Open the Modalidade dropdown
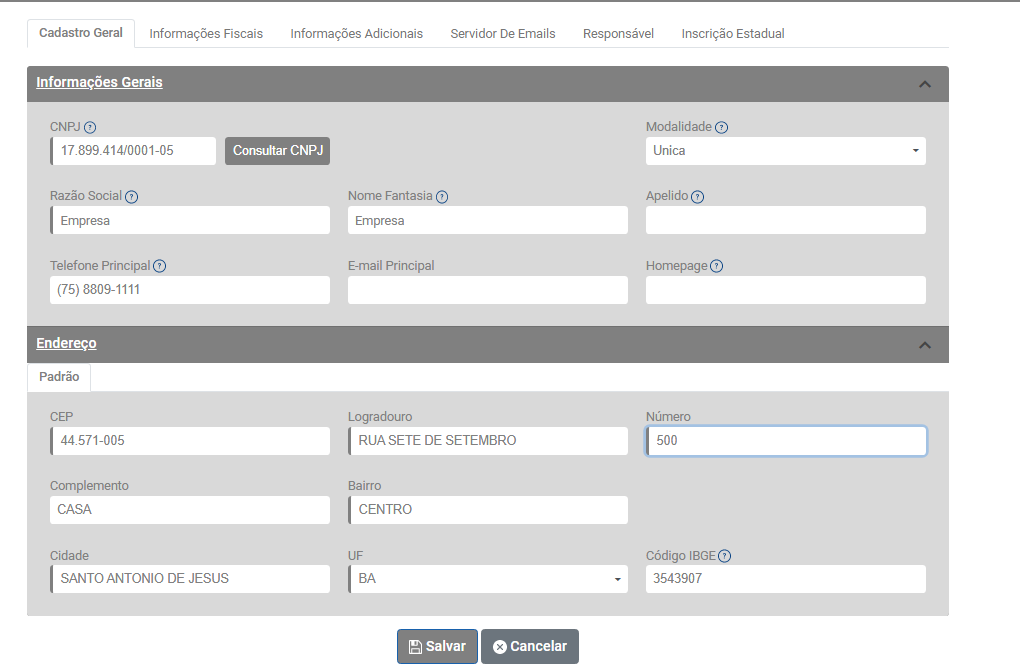 pos(785,151)
